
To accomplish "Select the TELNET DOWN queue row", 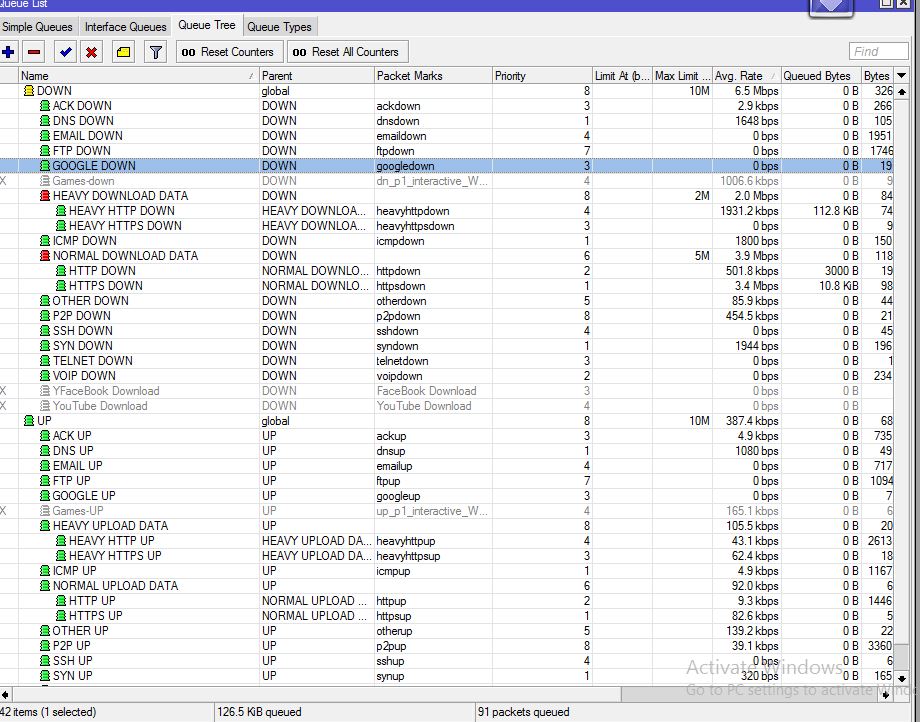I will 447,361.
